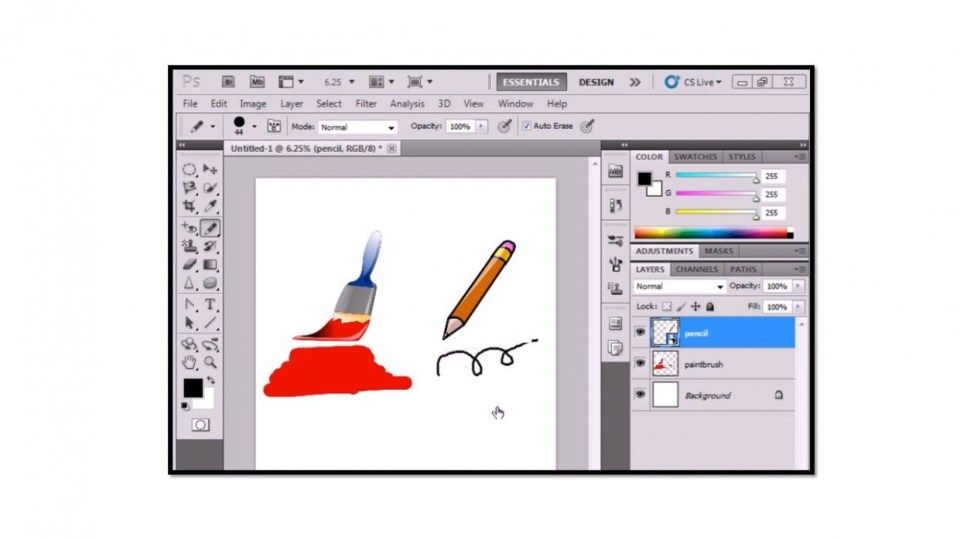Open the tool preset picker arrow
Image resolution: width=960 pixels, height=539 pixels.
213,127
